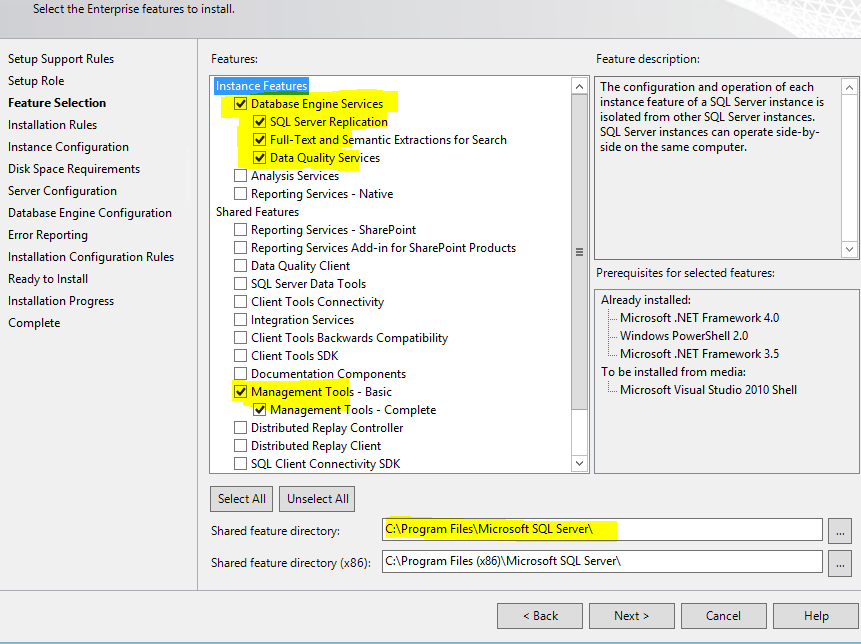Check Data Quality Client option
Image resolution: width=861 pixels, height=644 pixels.
241,266
